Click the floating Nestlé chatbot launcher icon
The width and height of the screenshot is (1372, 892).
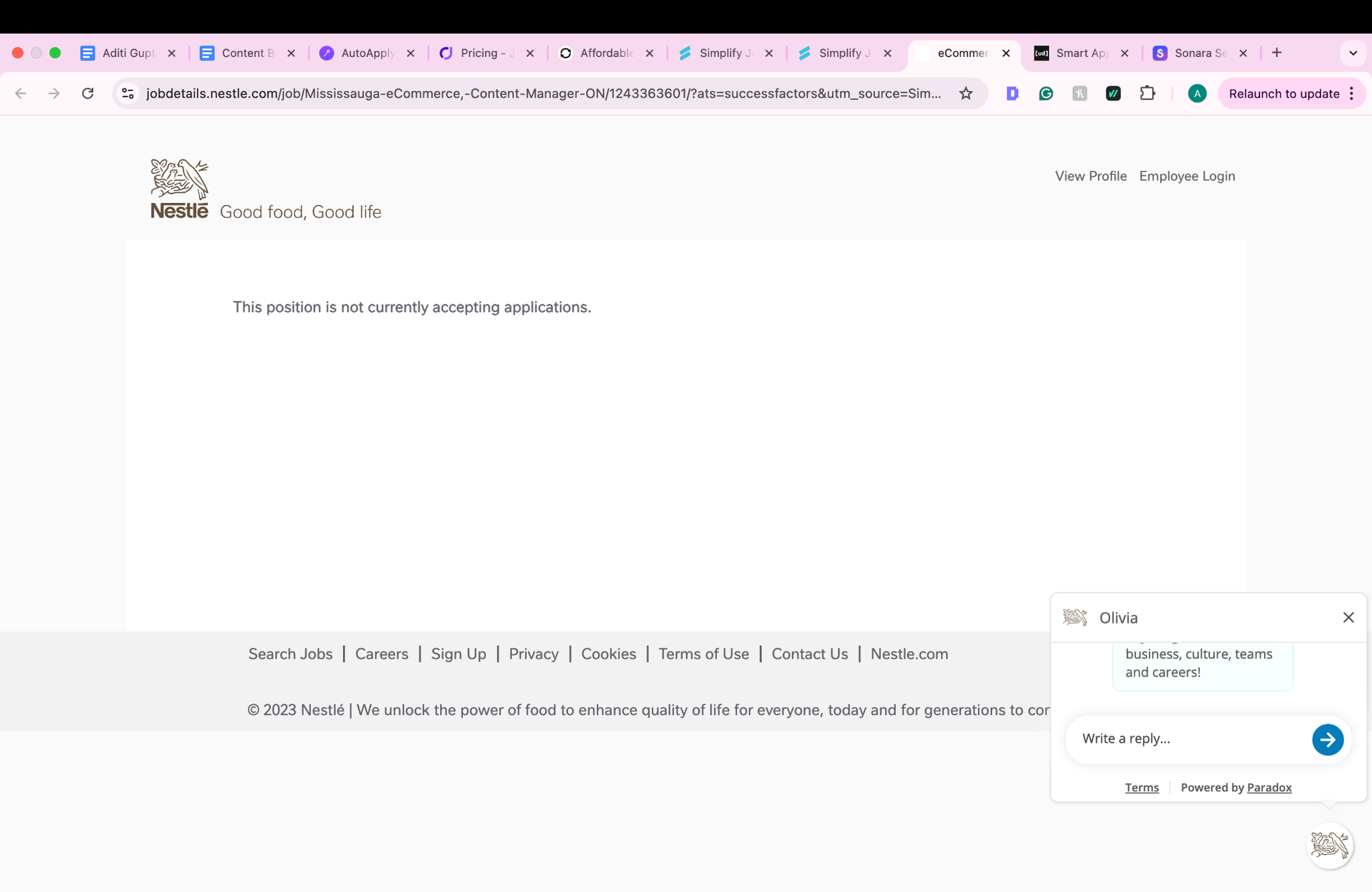1329,845
